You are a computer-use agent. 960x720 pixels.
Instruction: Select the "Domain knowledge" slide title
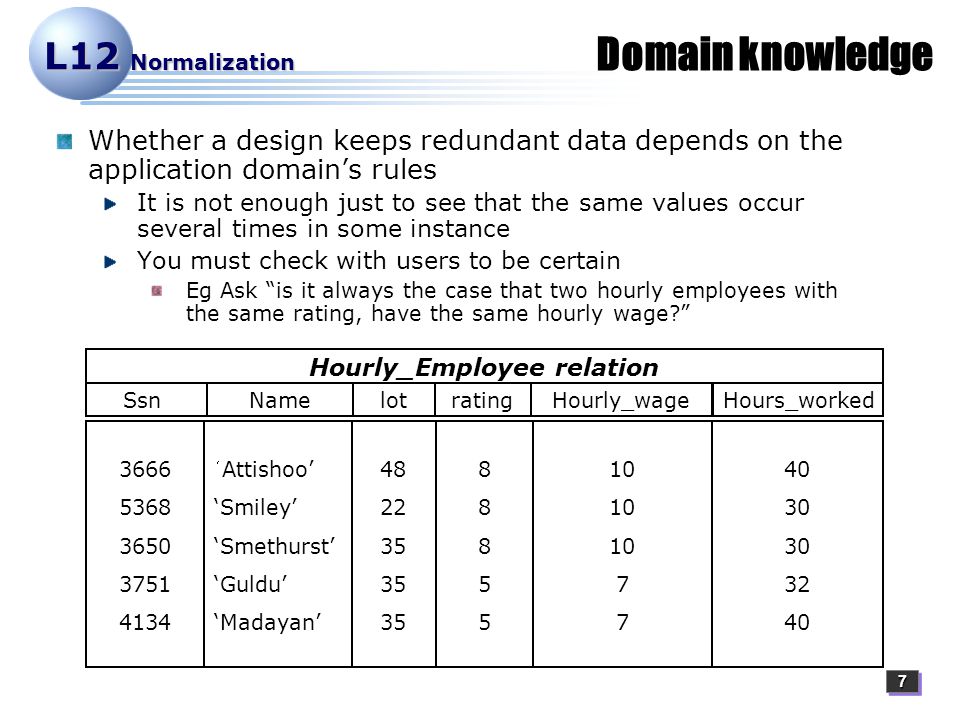coord(764,54)
